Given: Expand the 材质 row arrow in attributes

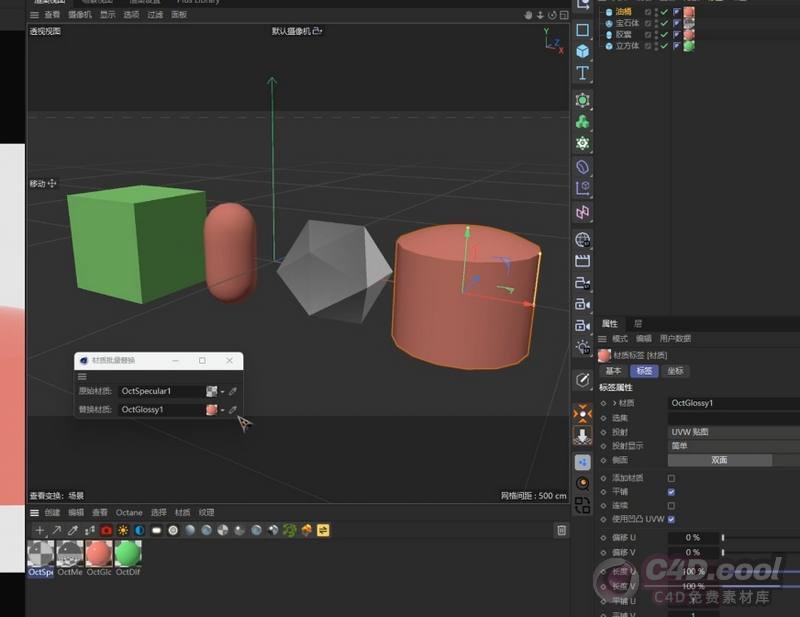Looking at the screenshot, I should [x=614, y=403].
